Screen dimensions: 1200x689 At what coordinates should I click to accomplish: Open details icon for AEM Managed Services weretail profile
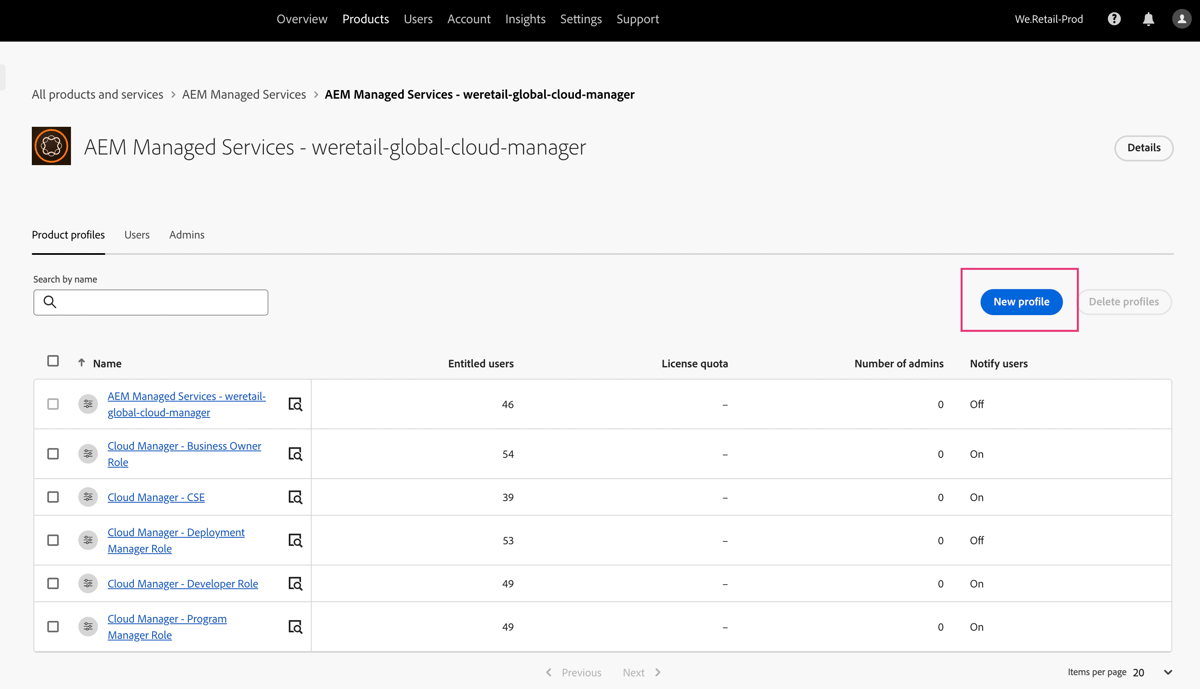[296, 404]
